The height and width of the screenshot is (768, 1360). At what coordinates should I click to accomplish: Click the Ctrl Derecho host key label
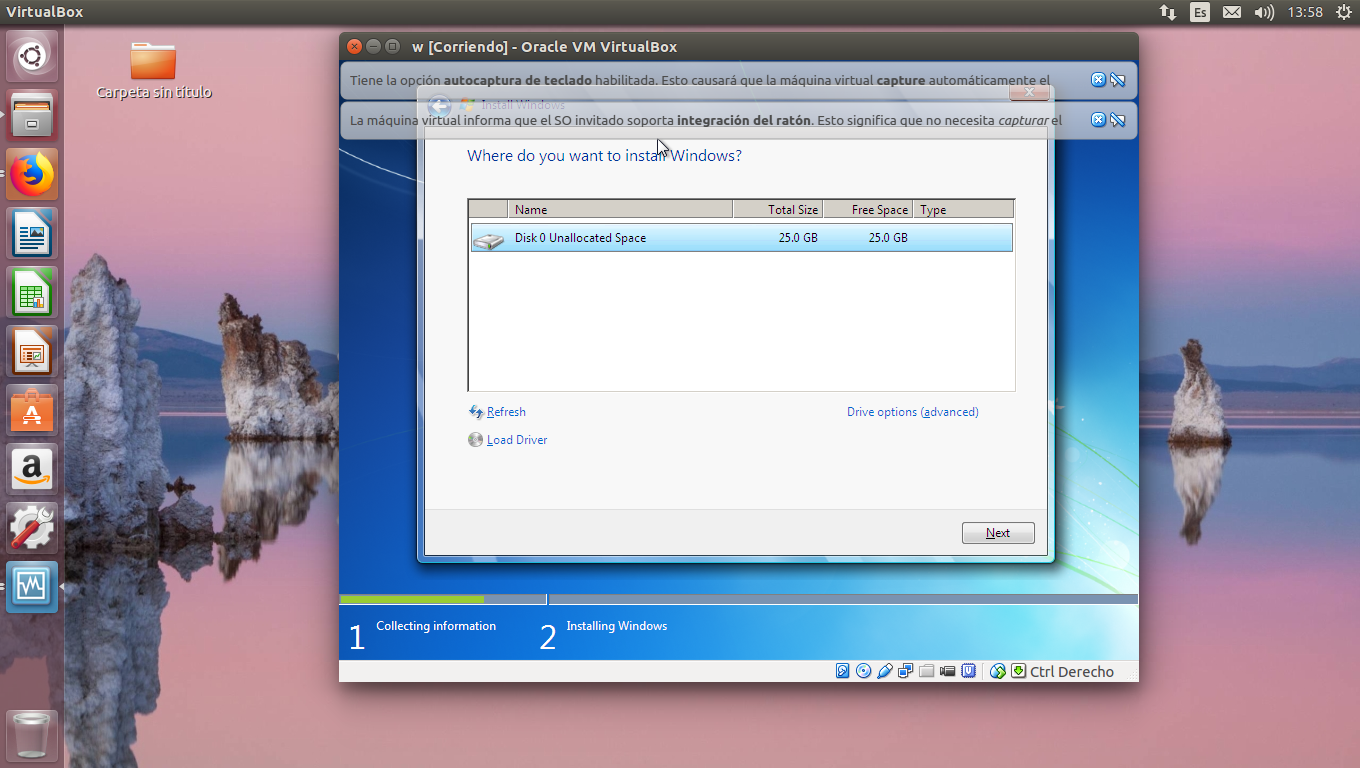click(x=1072, y=672)
